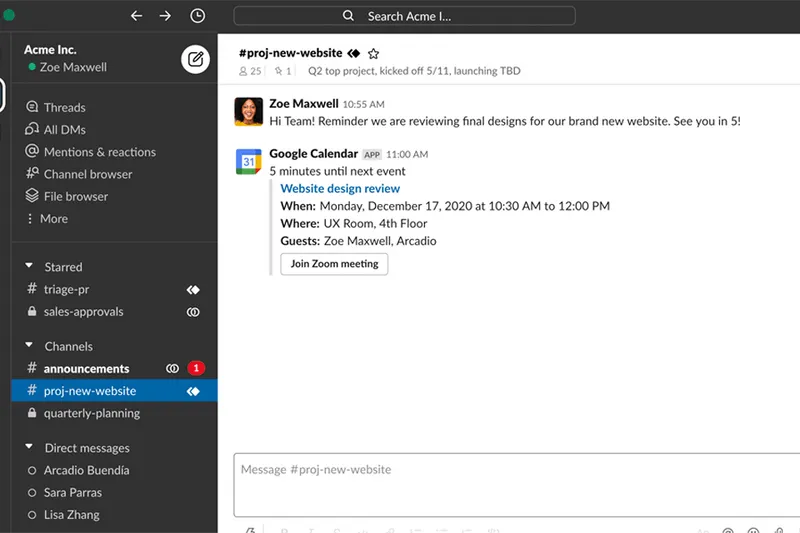Click Zoe Maxwell's avatar in the message
Screen dimensions: 800x533
tap(248, 111)
